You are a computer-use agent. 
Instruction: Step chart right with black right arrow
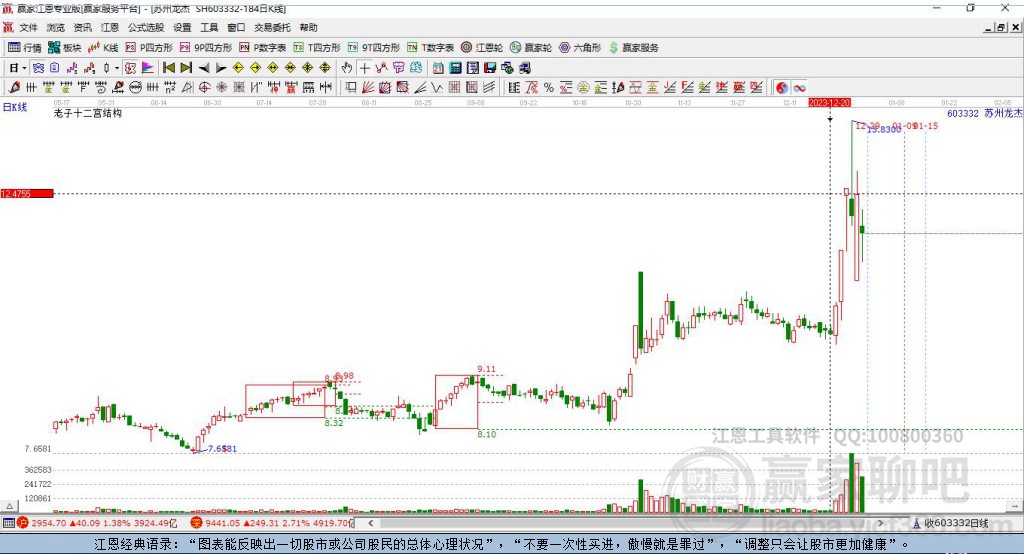pyautogui.click(x=221, y=68)
